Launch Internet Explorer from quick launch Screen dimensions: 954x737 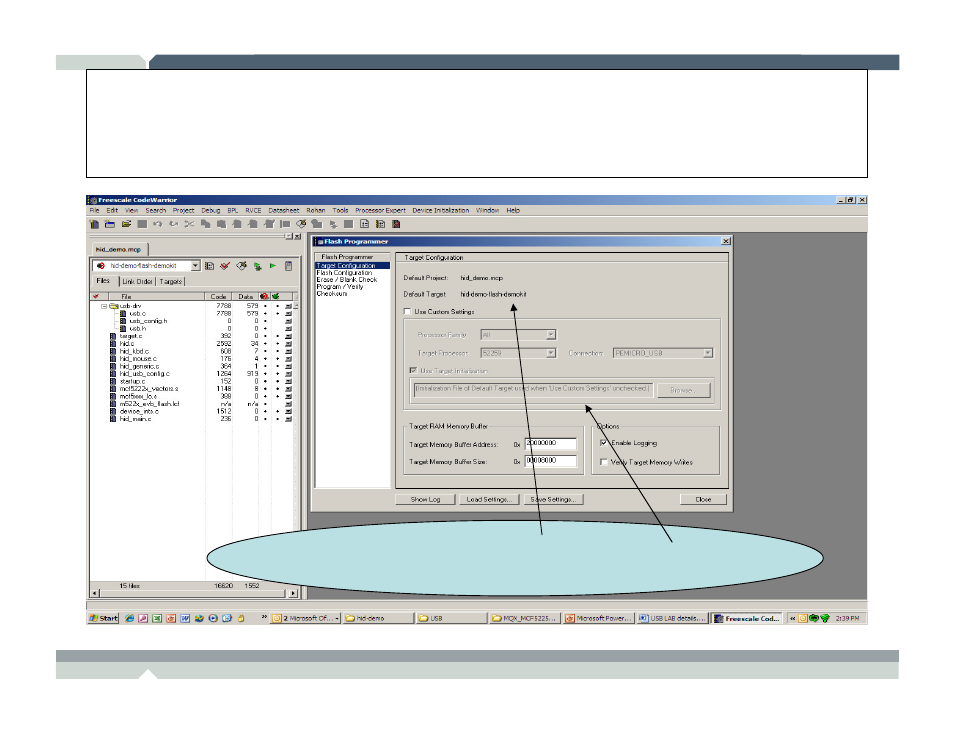(129, 618)
